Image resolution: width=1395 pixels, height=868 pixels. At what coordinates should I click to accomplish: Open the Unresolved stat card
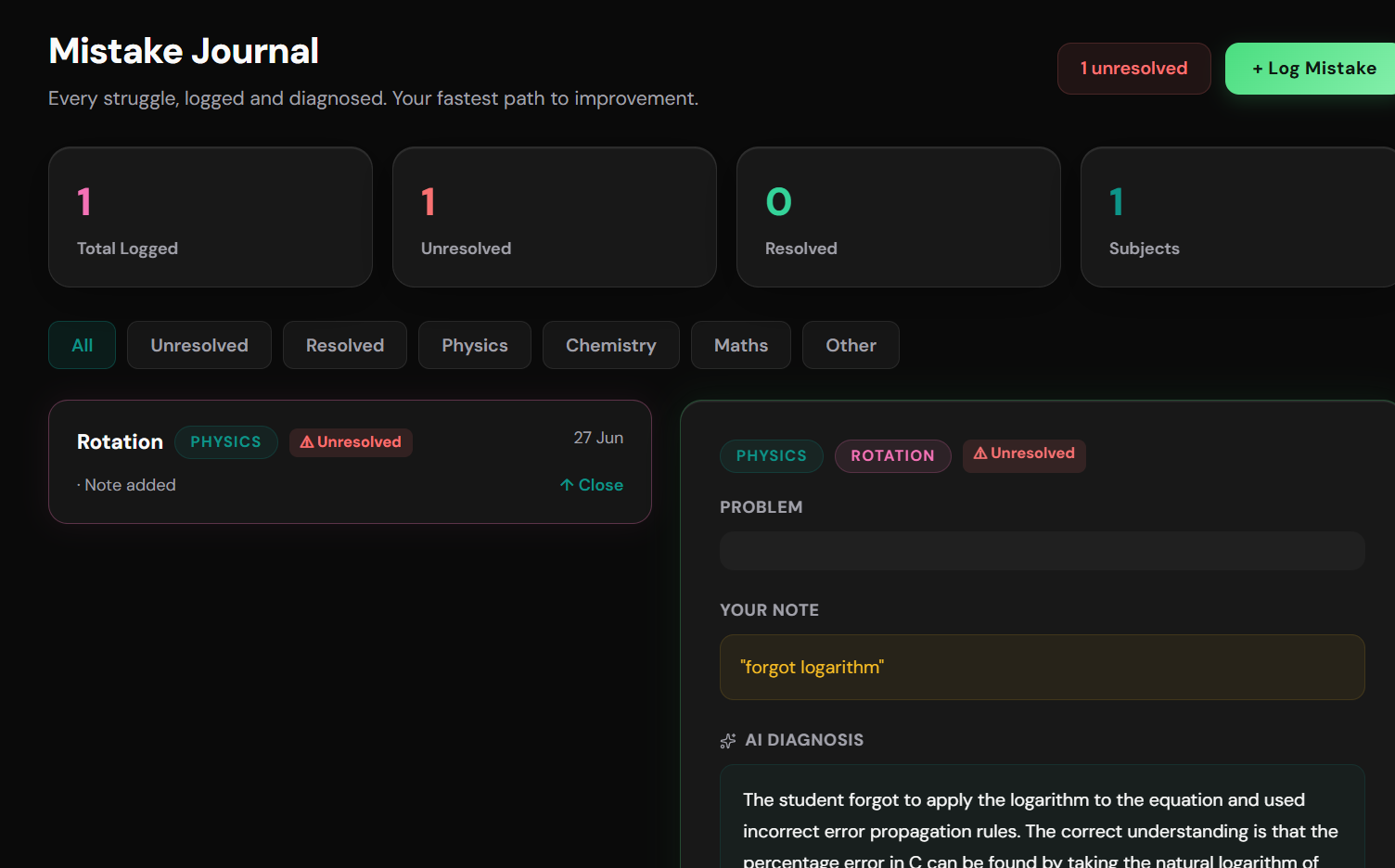tap(555, 217)
